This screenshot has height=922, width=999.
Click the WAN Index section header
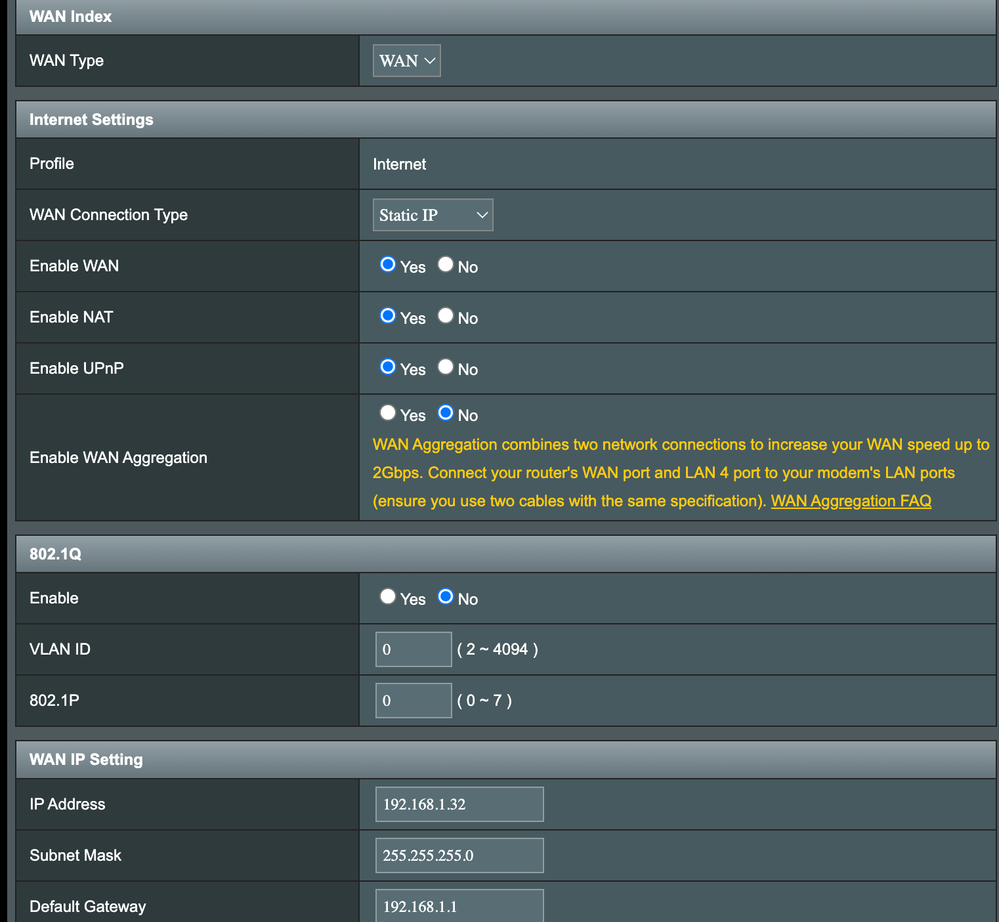(70, 16)
